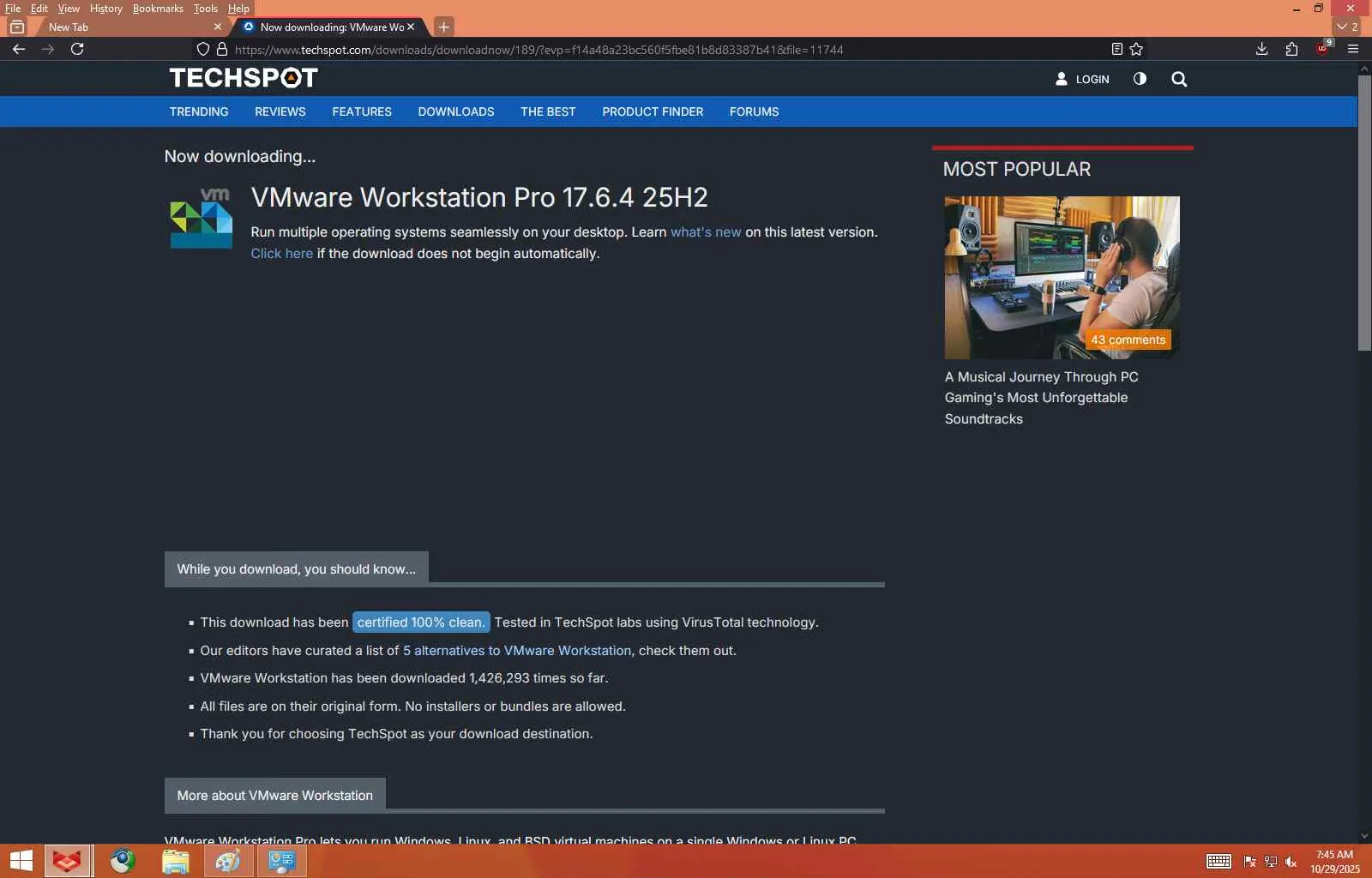
Task: Open the PRODUCT FINDER page
Action: coord(653,111)
